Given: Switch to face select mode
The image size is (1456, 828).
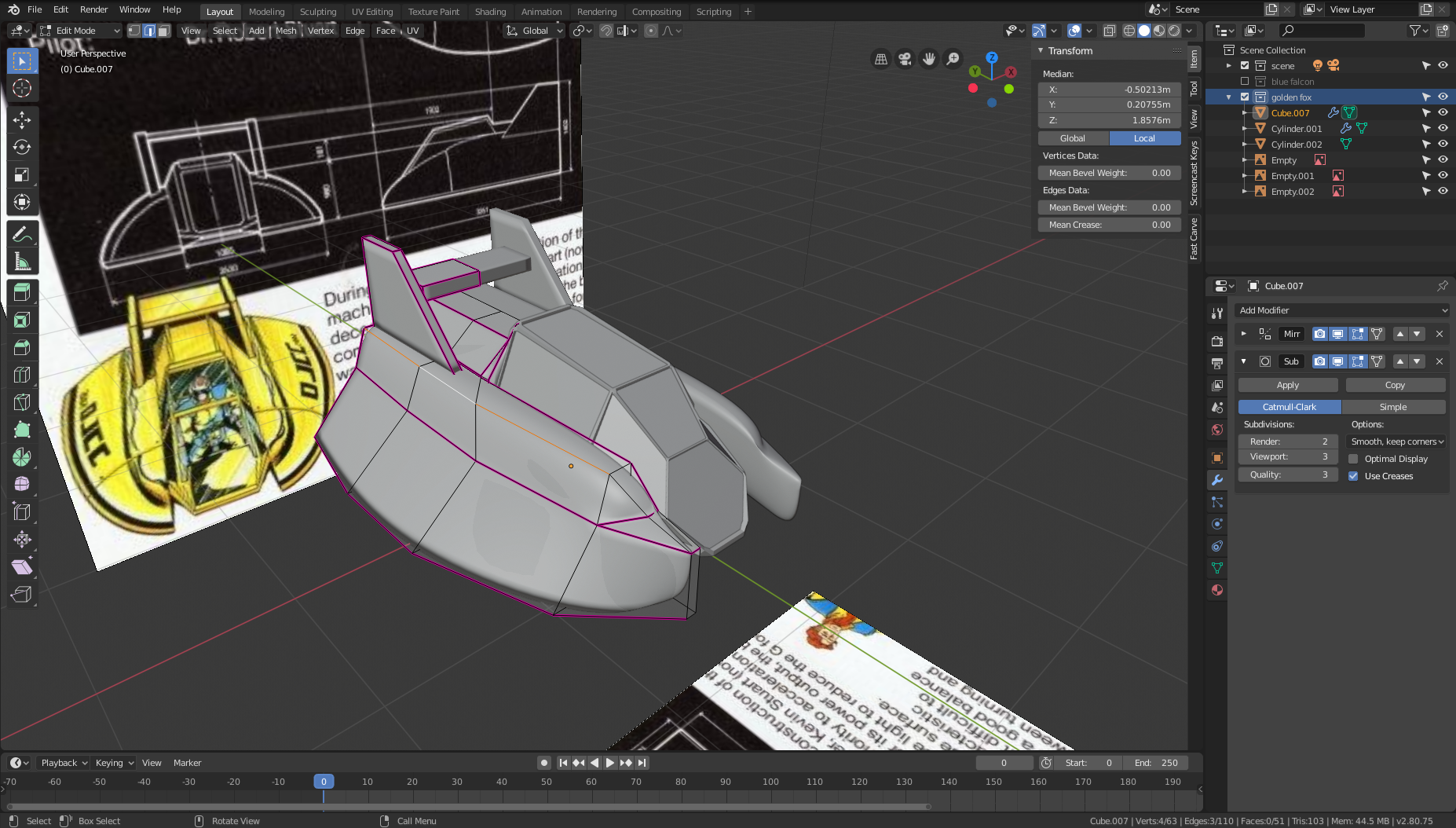Looking at the screenshot, I should tap(164, 31).
